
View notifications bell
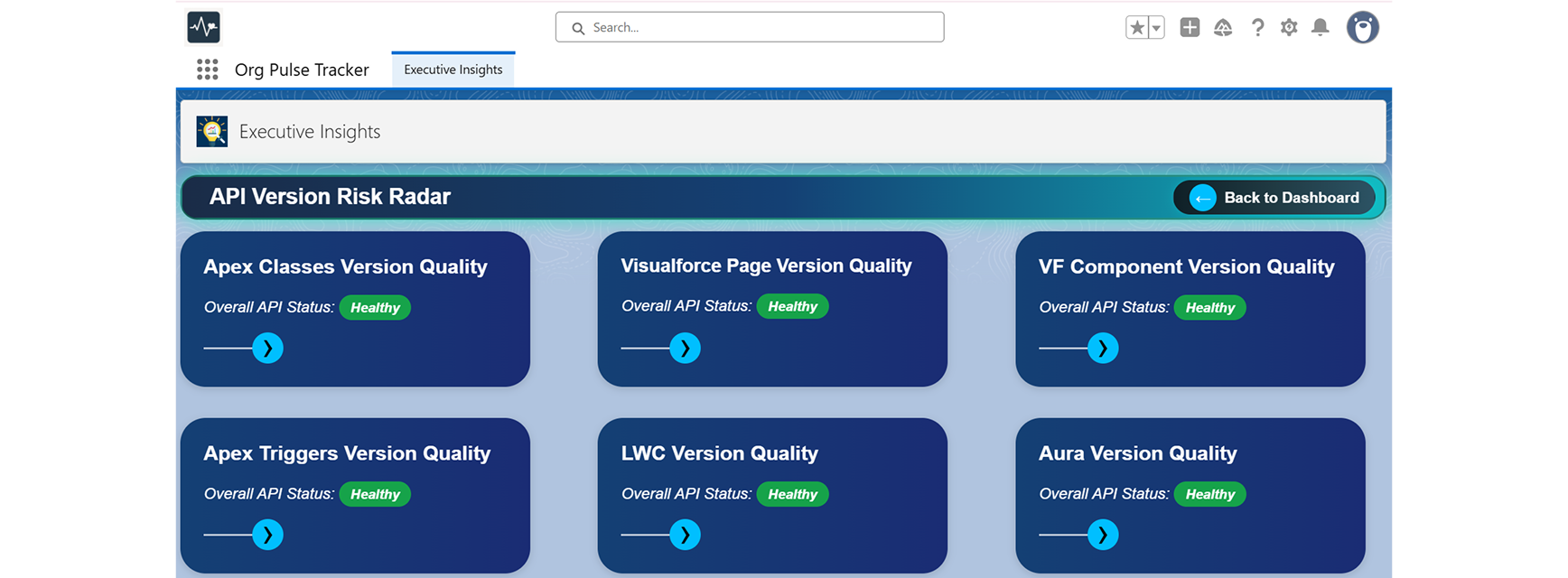pos(1321,27)
